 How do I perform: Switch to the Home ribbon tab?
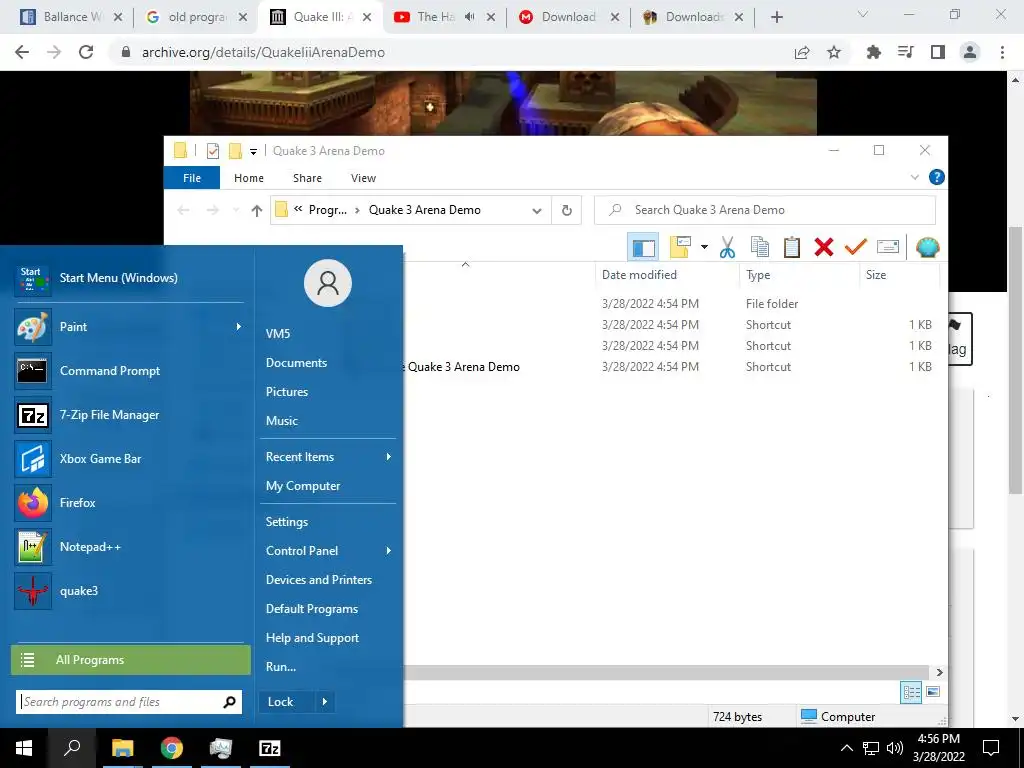pos(249,178)
